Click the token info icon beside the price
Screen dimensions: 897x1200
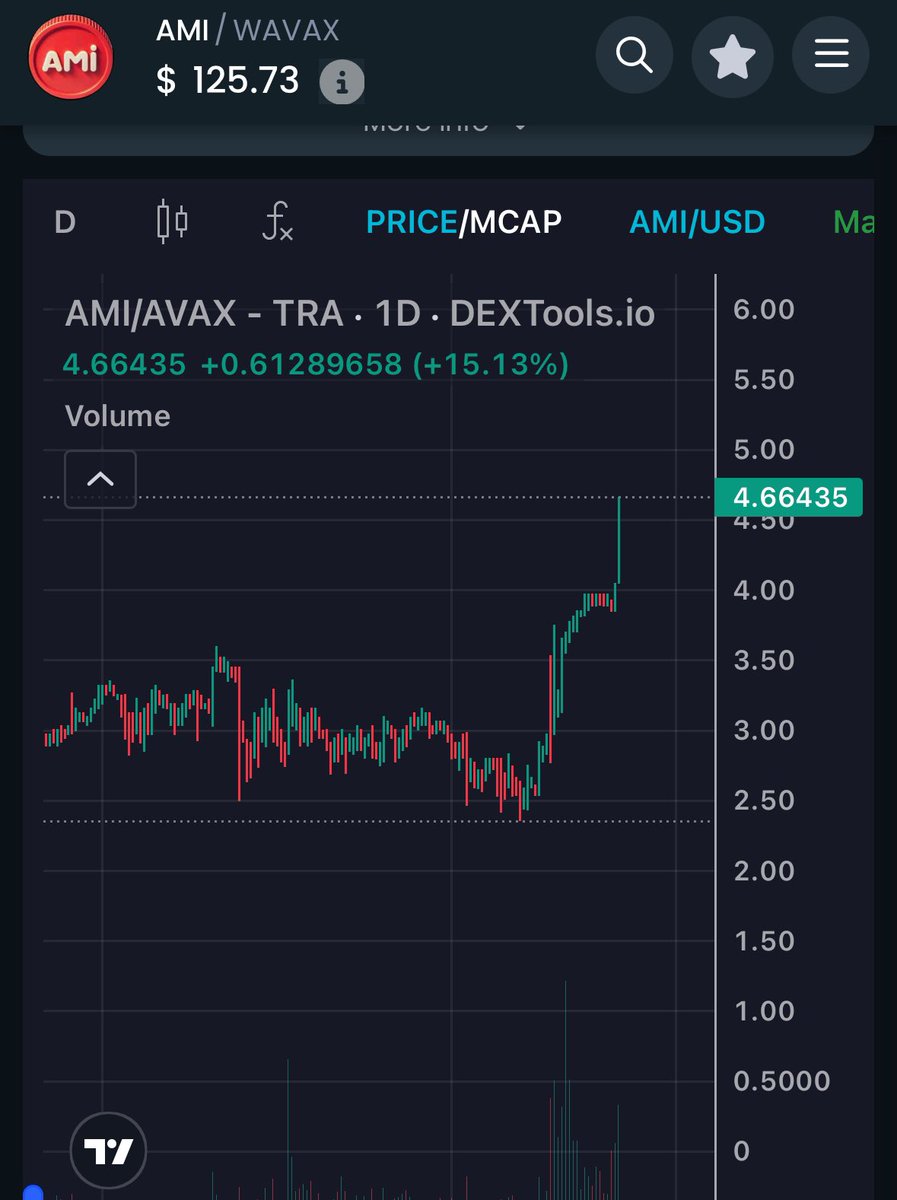pos(341,82)
